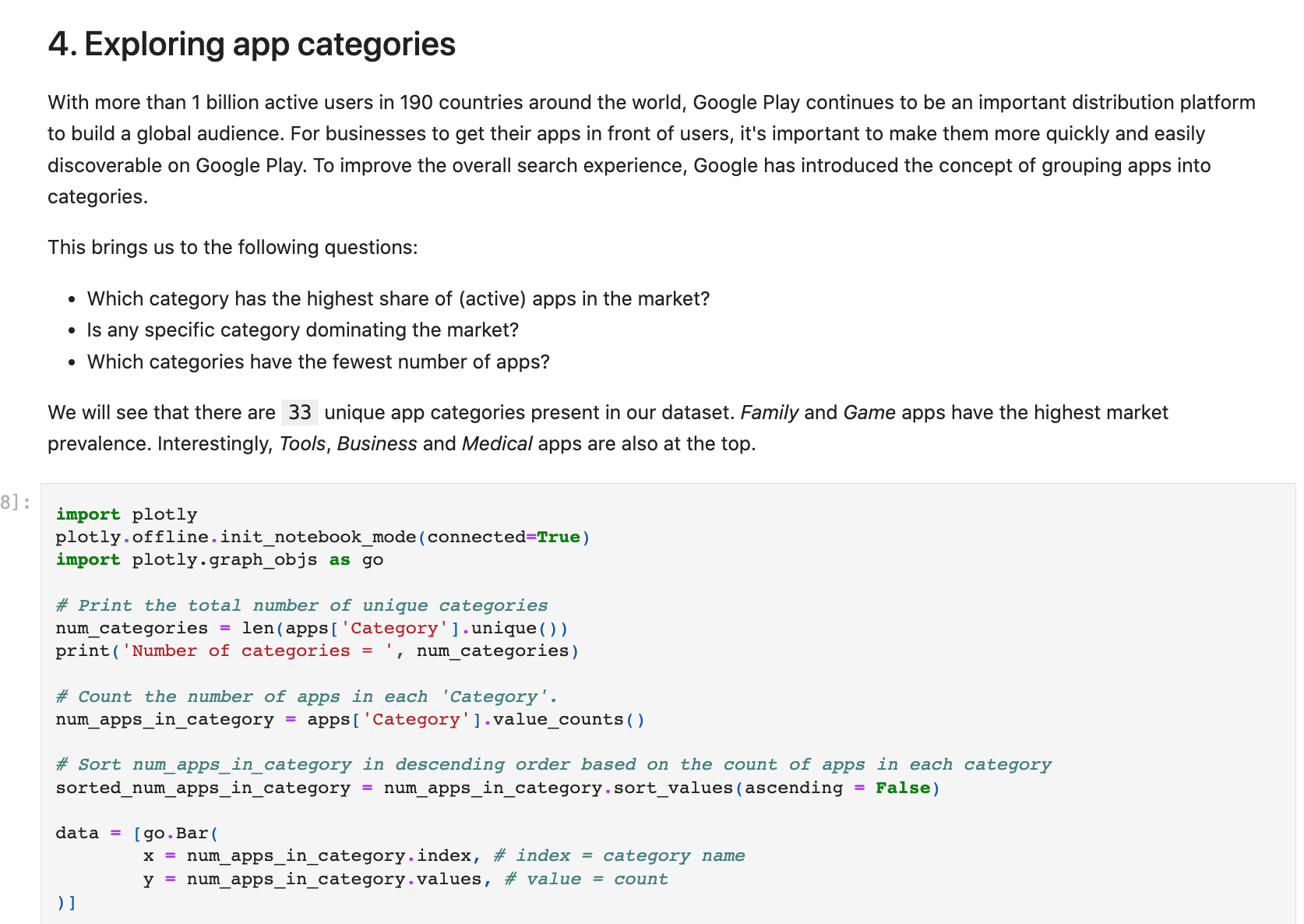
Task: Click the italic word 'Medical' in the paragraph
Action: (497, 444)
